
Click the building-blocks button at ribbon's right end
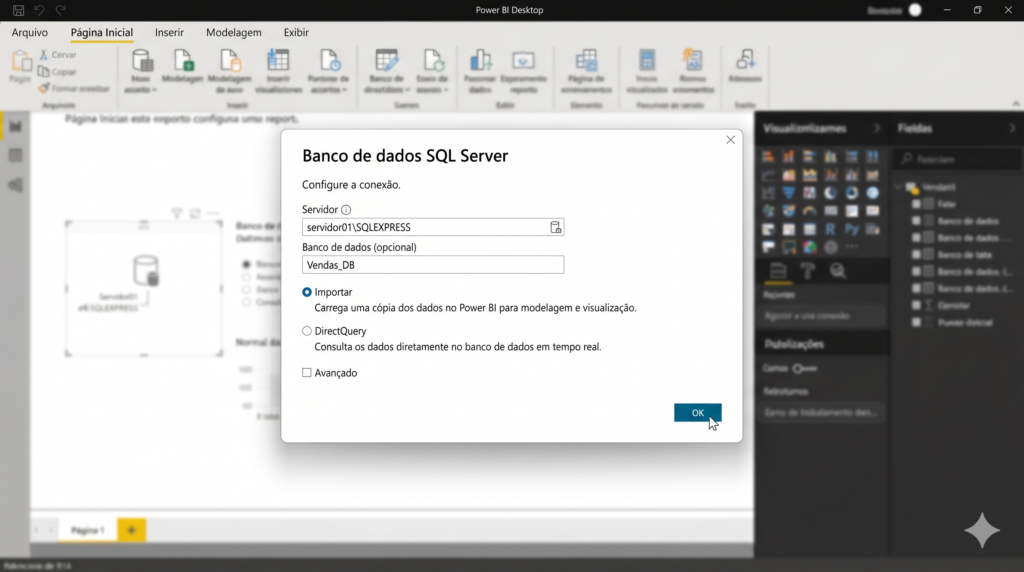coord(745,66)
